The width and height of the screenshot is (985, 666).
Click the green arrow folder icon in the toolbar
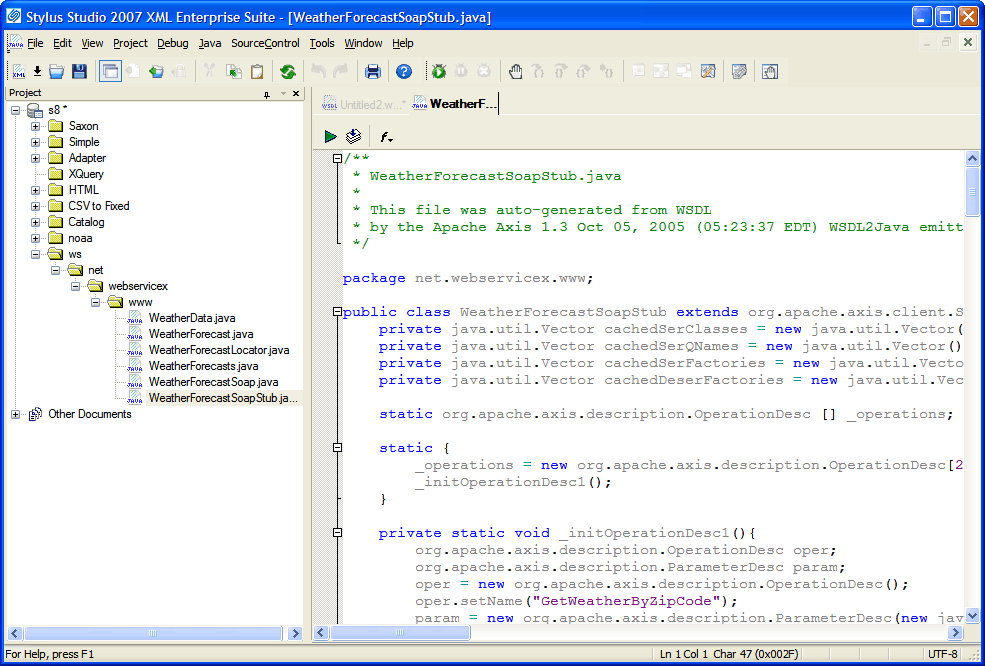(x=156, y=72)
